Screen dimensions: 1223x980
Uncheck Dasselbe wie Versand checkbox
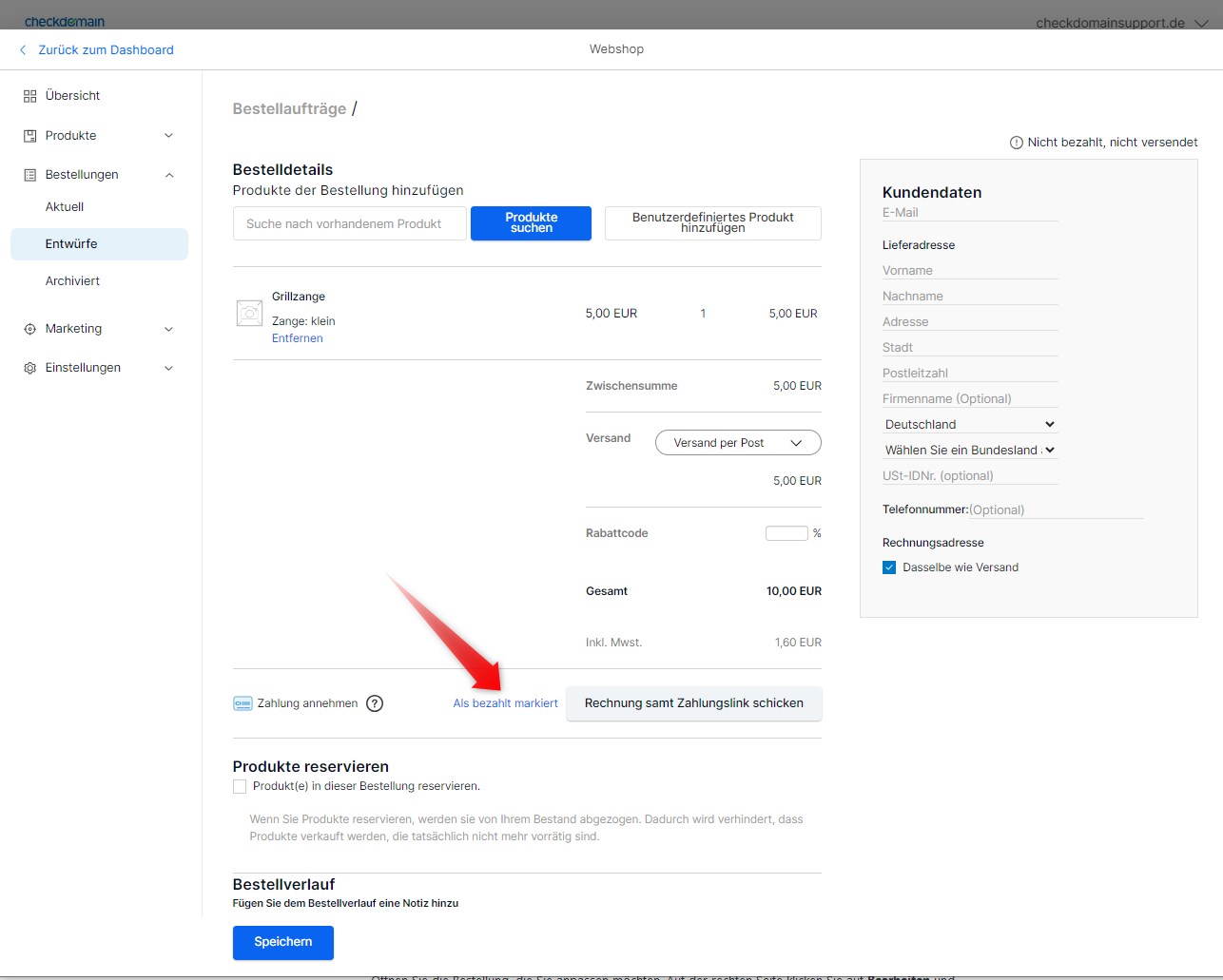(889, 567)
